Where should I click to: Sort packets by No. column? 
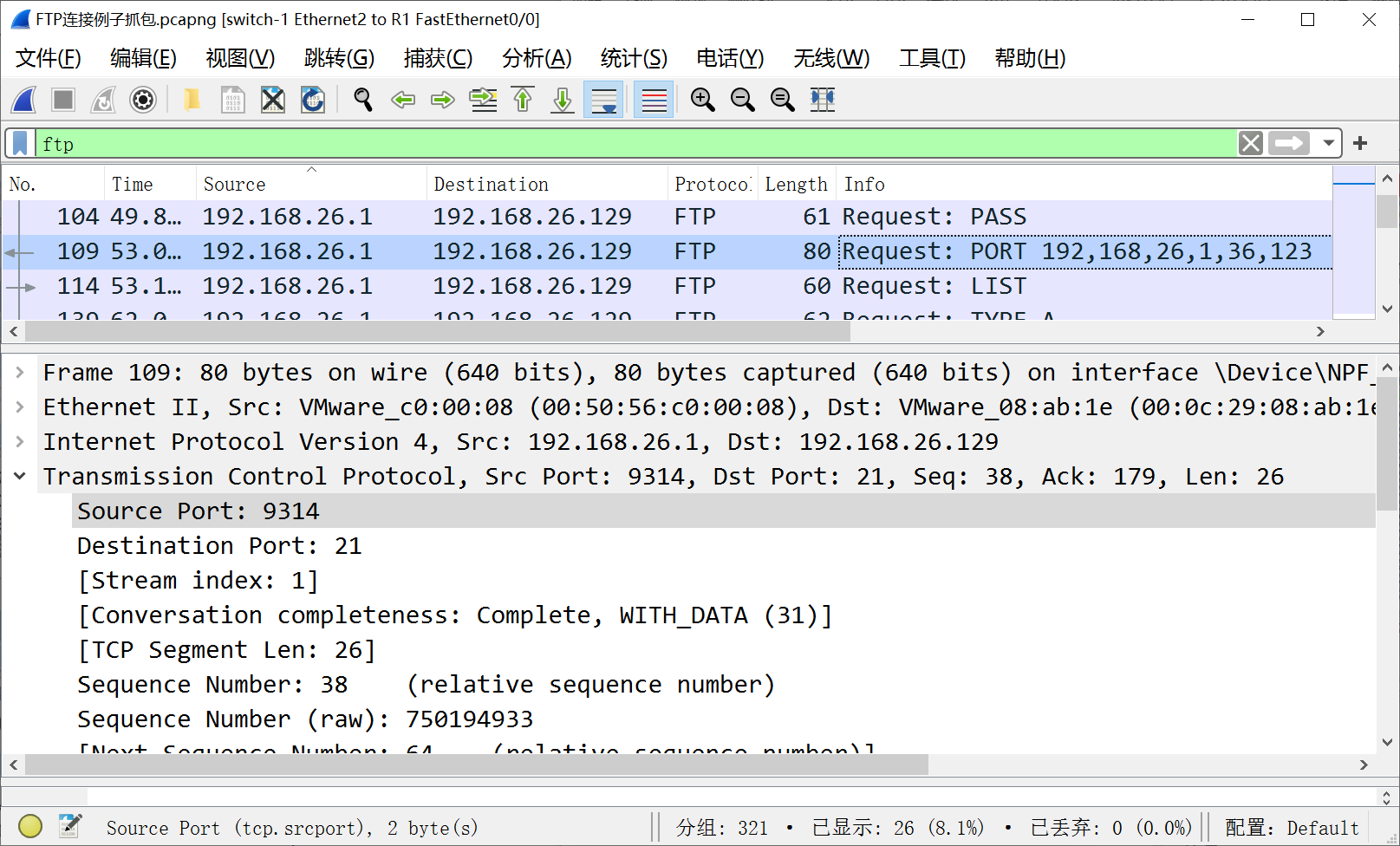pyautogui.click(x=54, y=184)
